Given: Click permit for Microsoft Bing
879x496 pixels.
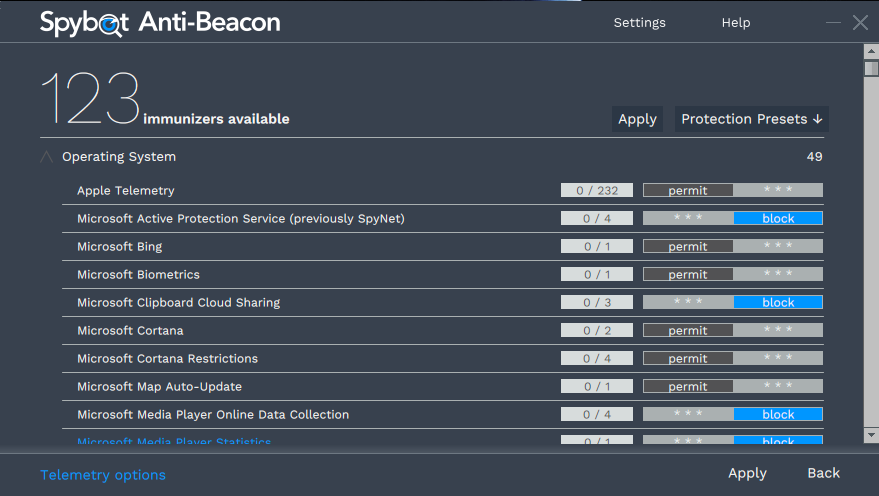Looking at the screenshot, I should pyautogui.click(x=688, y=246).
